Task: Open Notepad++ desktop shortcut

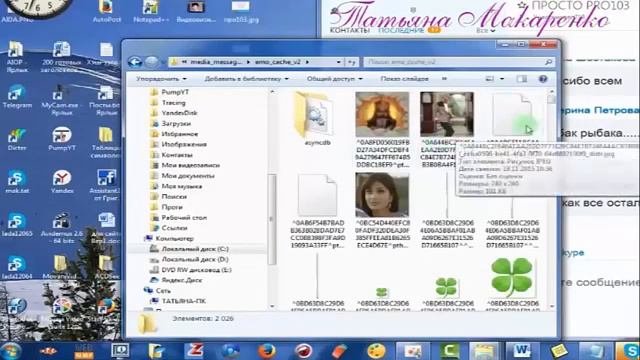Action: (x=151, y=11)
